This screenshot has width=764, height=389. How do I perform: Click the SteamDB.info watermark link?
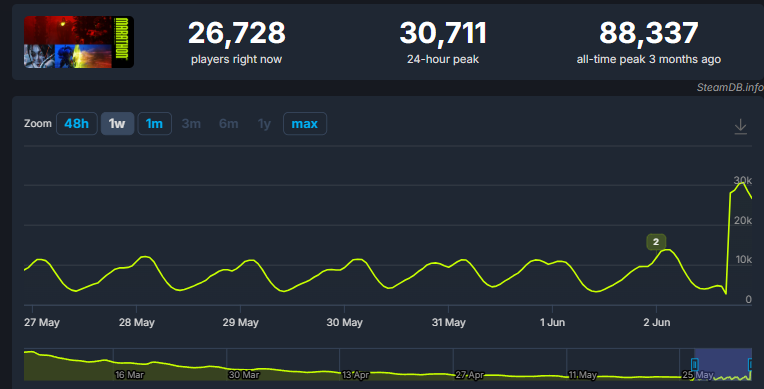729,87
